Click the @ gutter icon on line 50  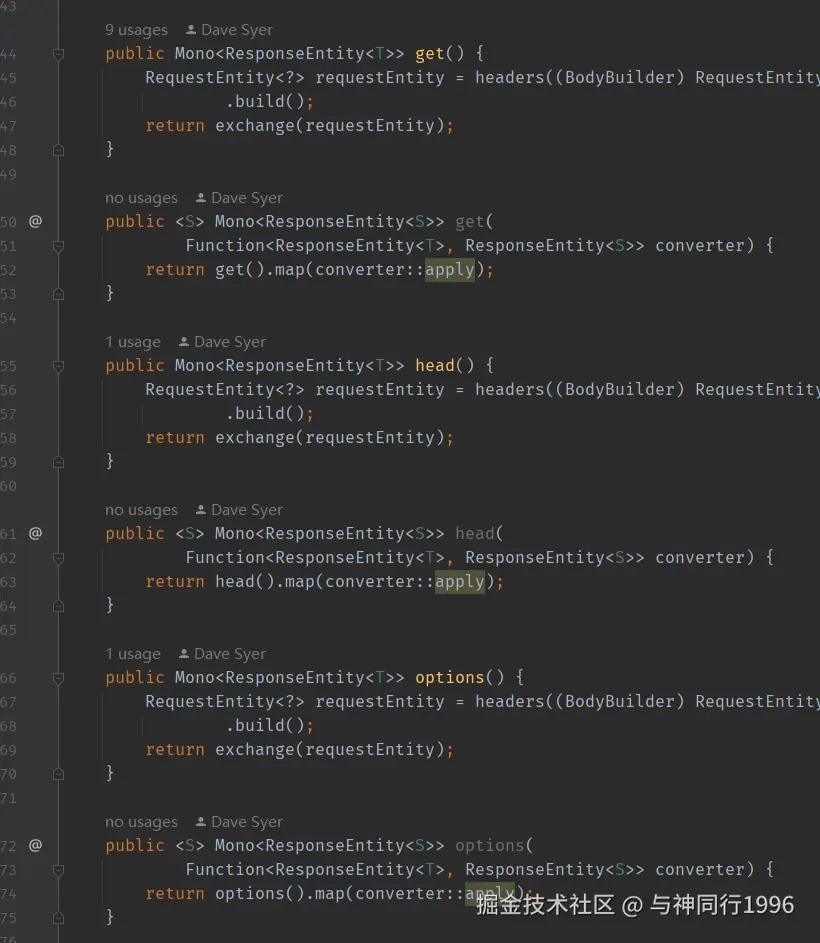(x=35, y=221)
